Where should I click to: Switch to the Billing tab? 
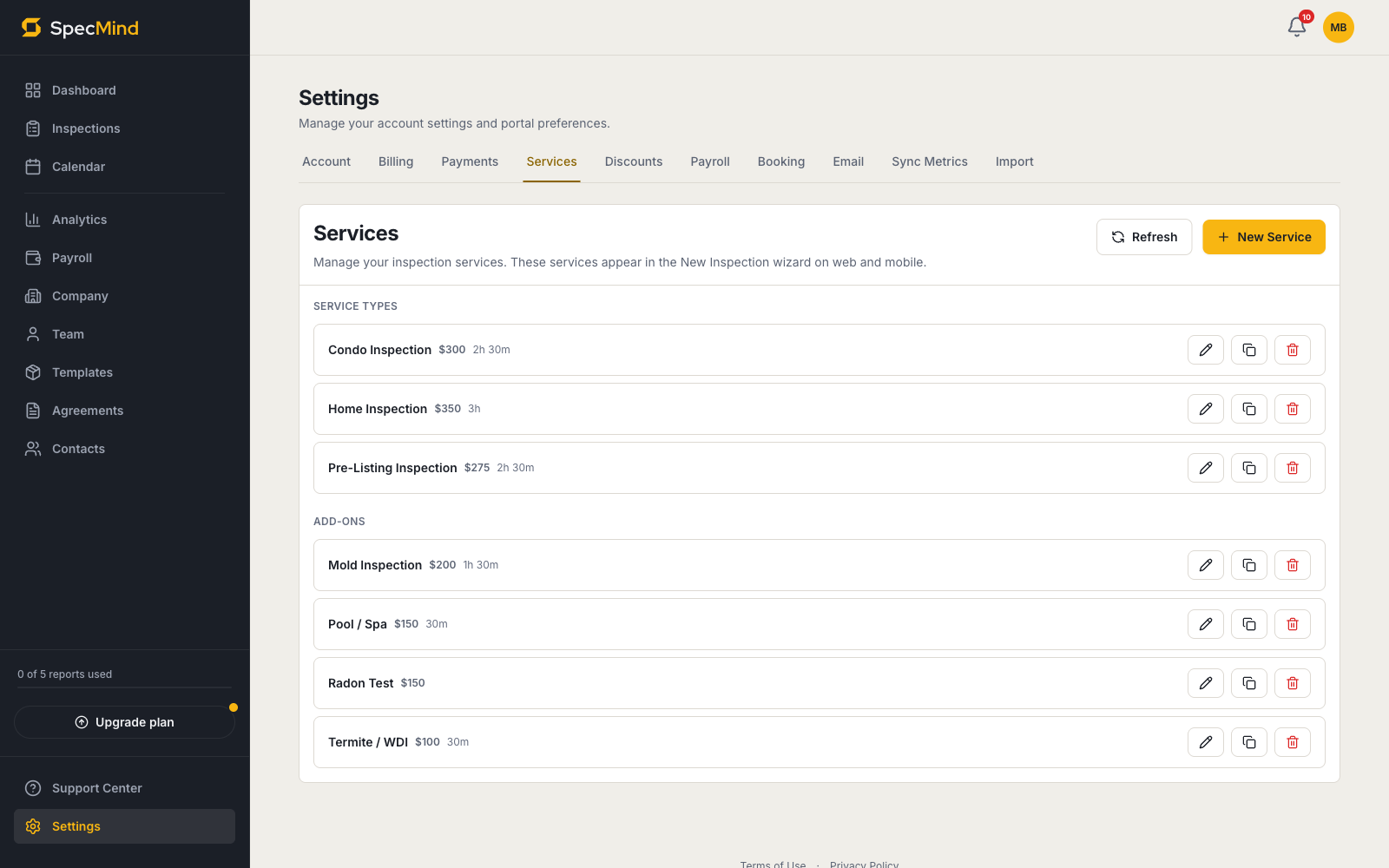point(396,161)
